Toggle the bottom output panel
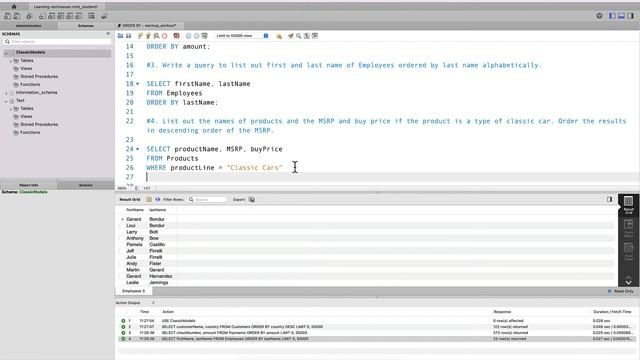 click(621, 16)
